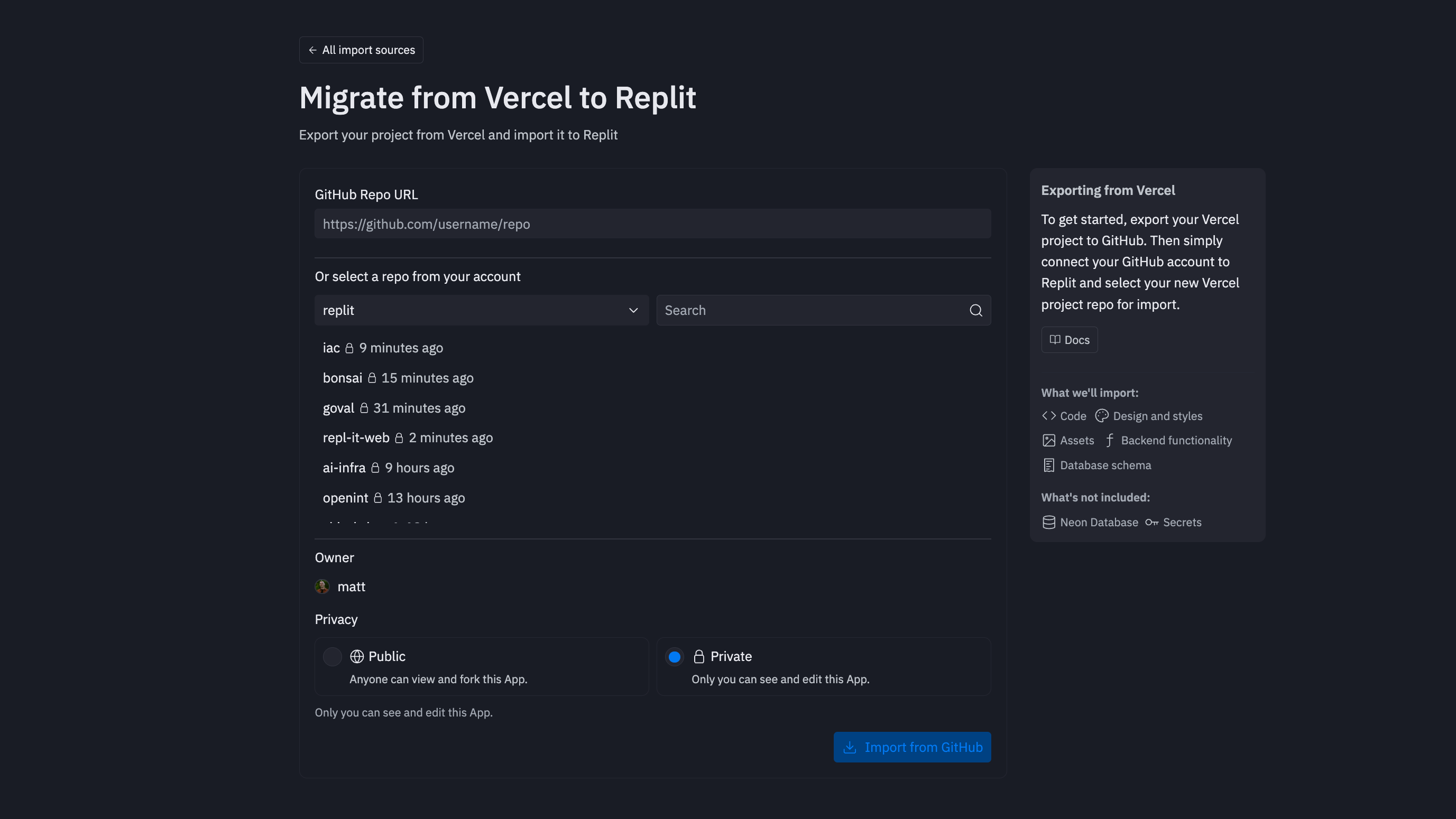Open the Docs link
Image resolution: width=1456 pixels, height=819 pixels.
(x=1070, y=340)
